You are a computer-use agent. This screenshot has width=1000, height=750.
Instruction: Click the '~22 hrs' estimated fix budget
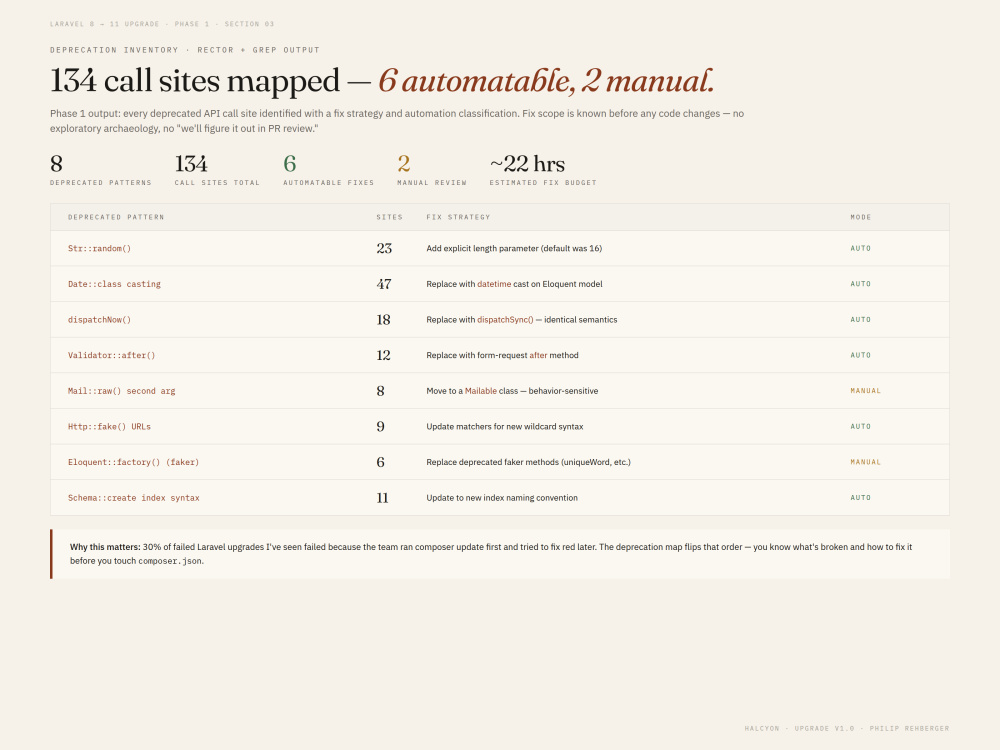click(543, 170)
